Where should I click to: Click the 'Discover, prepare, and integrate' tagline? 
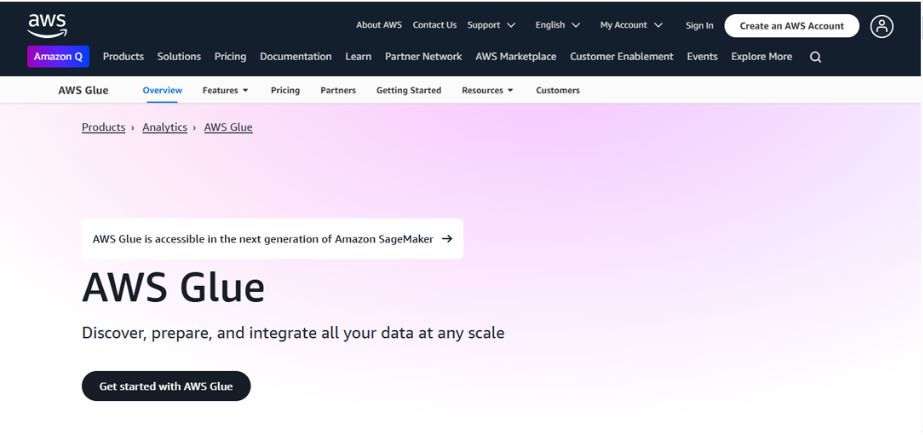point(293,333)
